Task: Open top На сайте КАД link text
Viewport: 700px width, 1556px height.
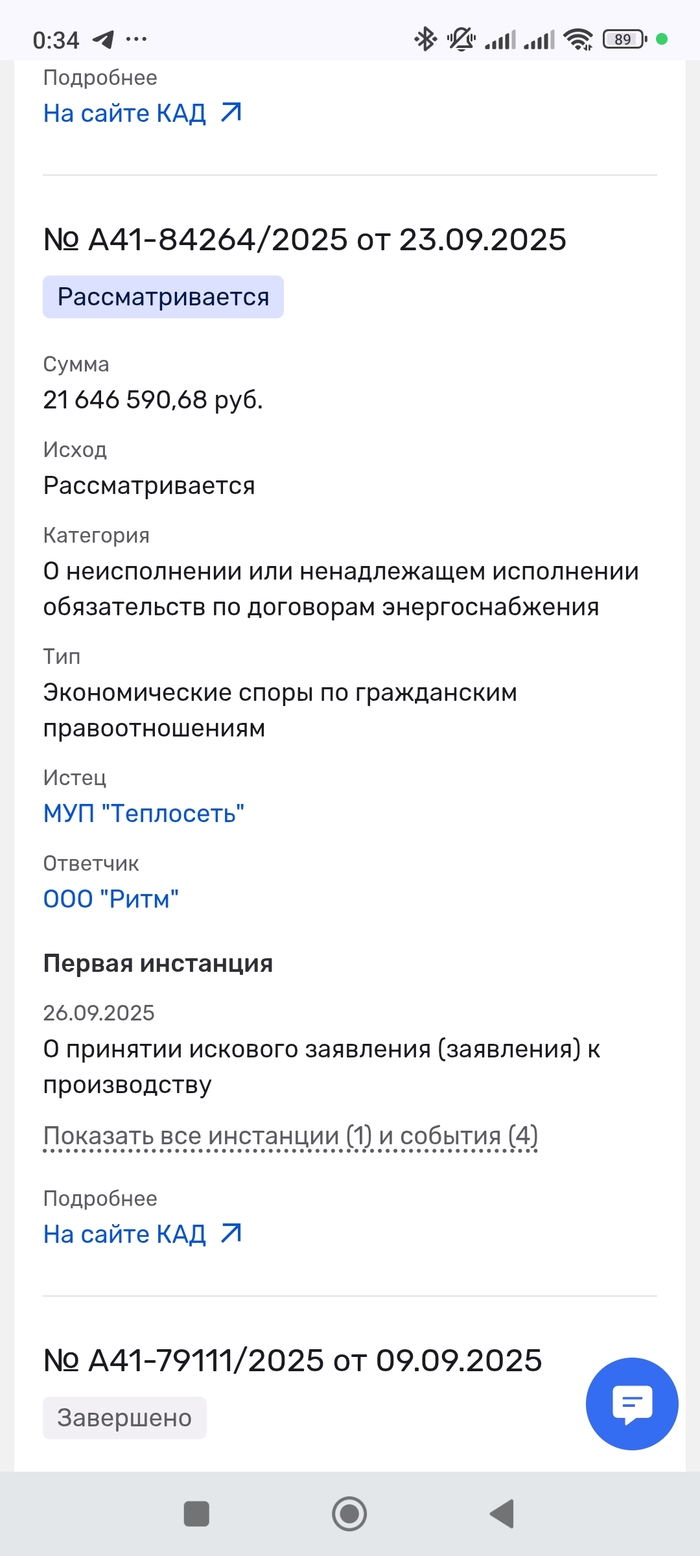Action: (x=124, y=113)
